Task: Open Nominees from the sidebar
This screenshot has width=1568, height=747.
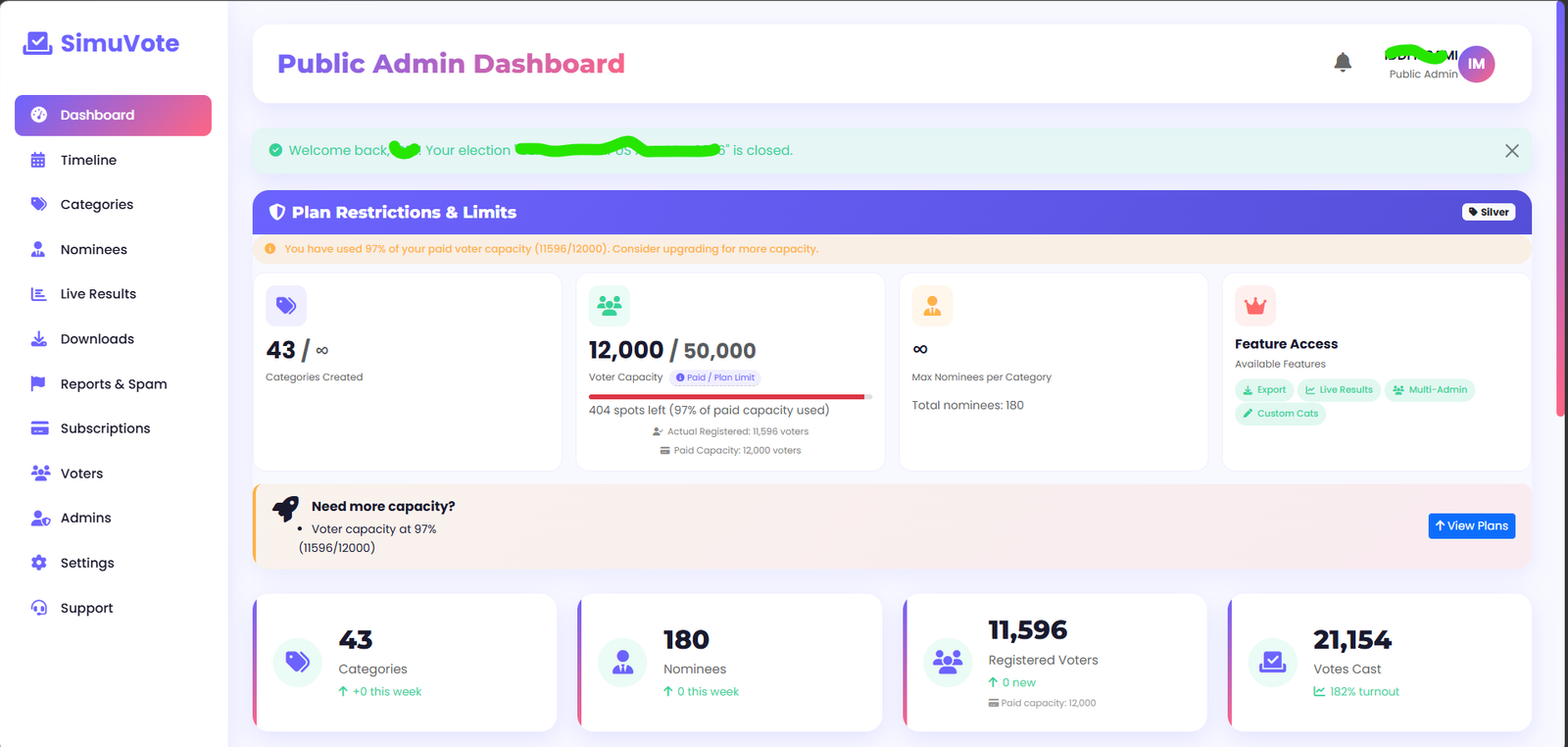Action: (113, 250)
